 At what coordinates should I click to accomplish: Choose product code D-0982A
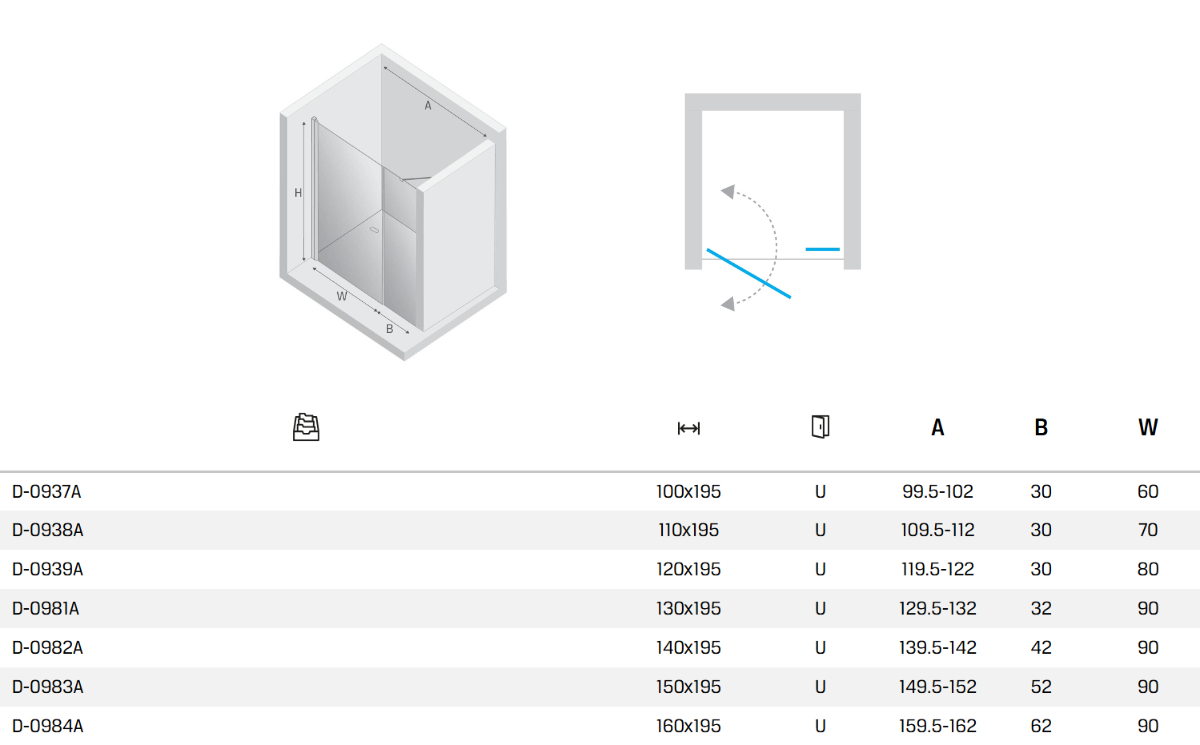47,647
